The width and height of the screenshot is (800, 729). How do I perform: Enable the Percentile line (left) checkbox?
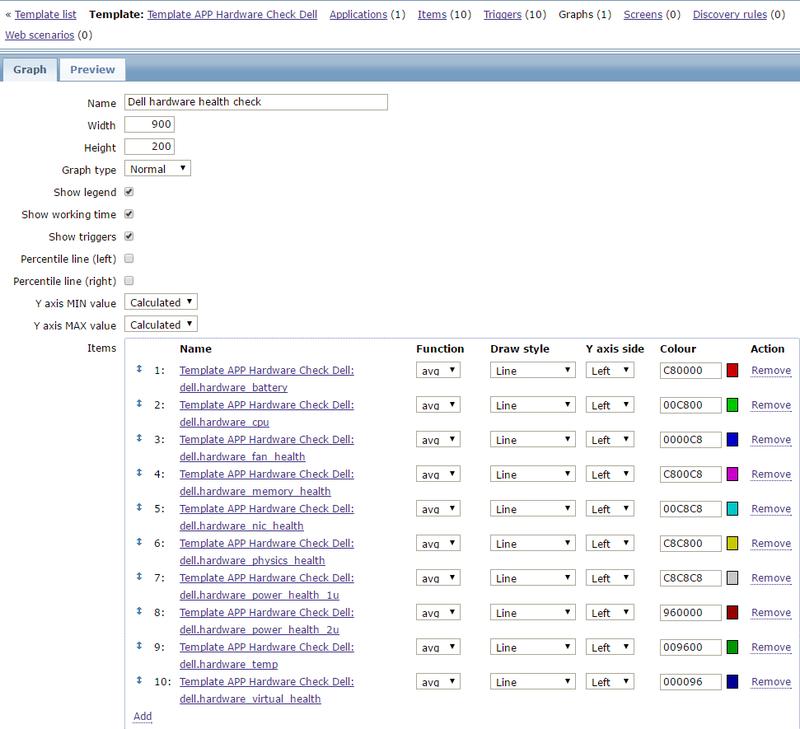(129, 258)
